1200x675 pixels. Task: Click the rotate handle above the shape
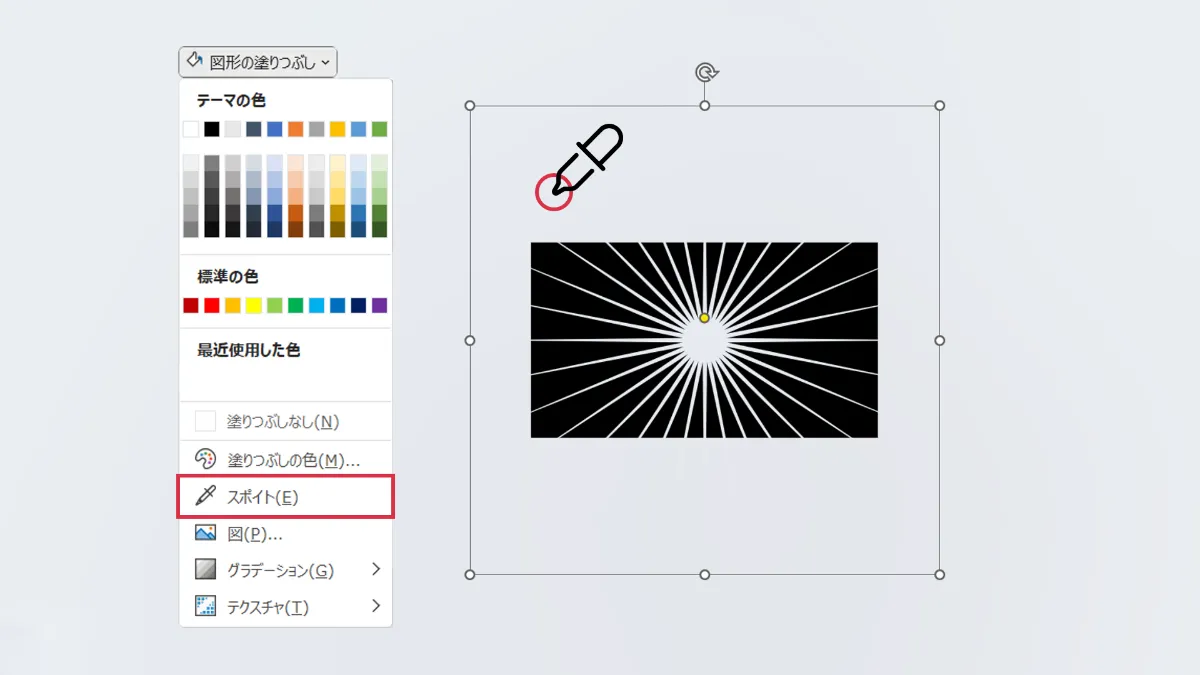click(x=705, y=72)
